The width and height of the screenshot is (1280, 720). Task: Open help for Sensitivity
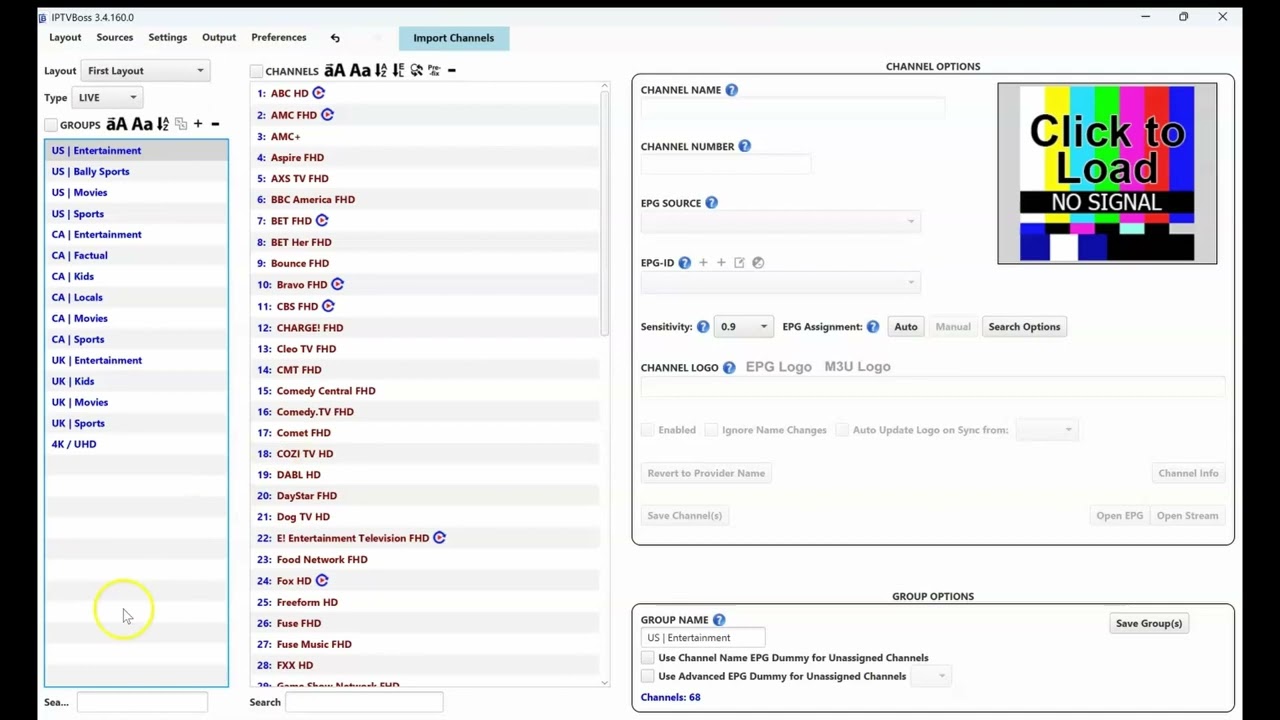(702, 327)
